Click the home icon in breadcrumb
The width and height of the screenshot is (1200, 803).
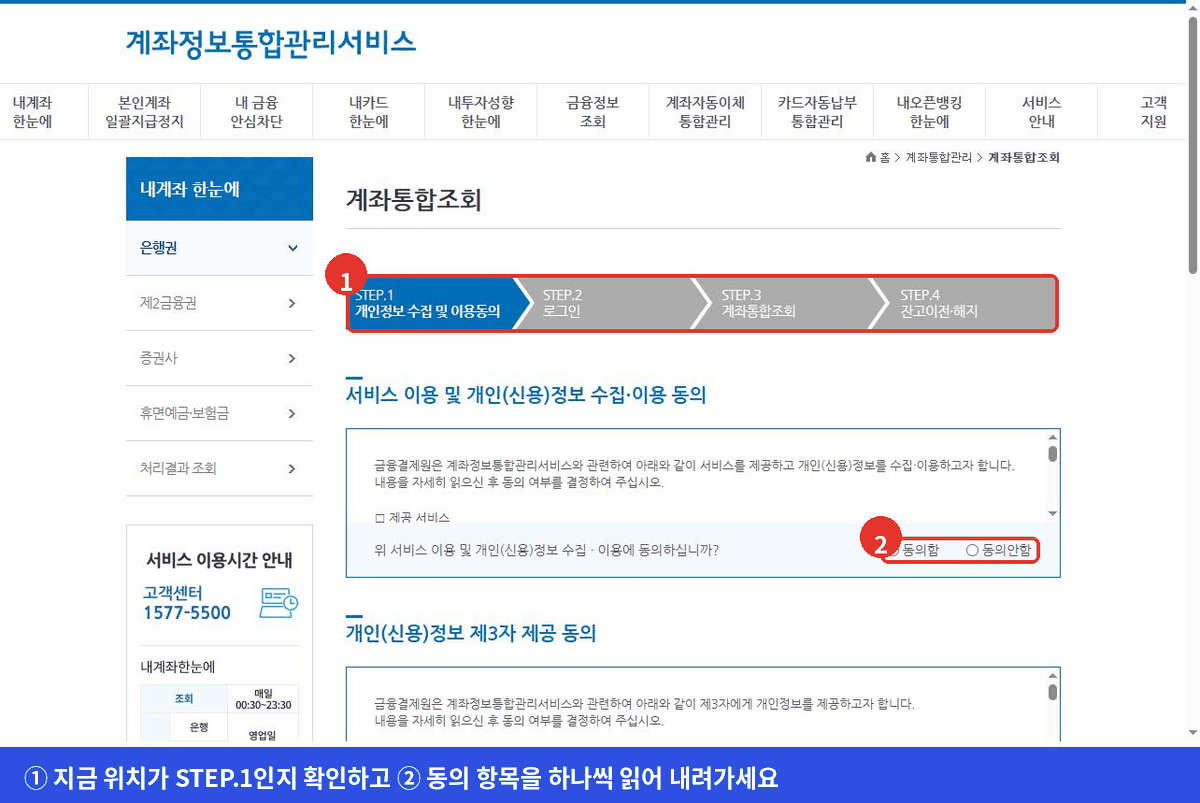click(x=871, y=158)
